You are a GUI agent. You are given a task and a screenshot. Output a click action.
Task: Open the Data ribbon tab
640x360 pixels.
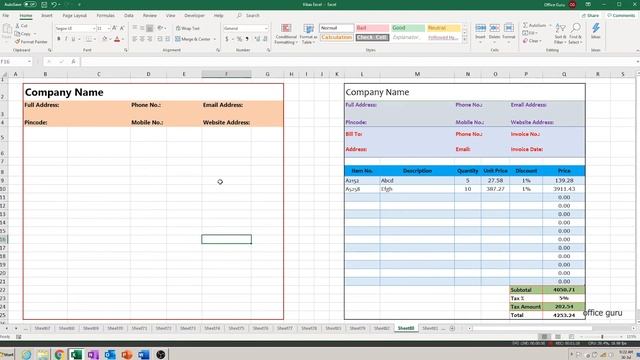click(x=129, y=16)
